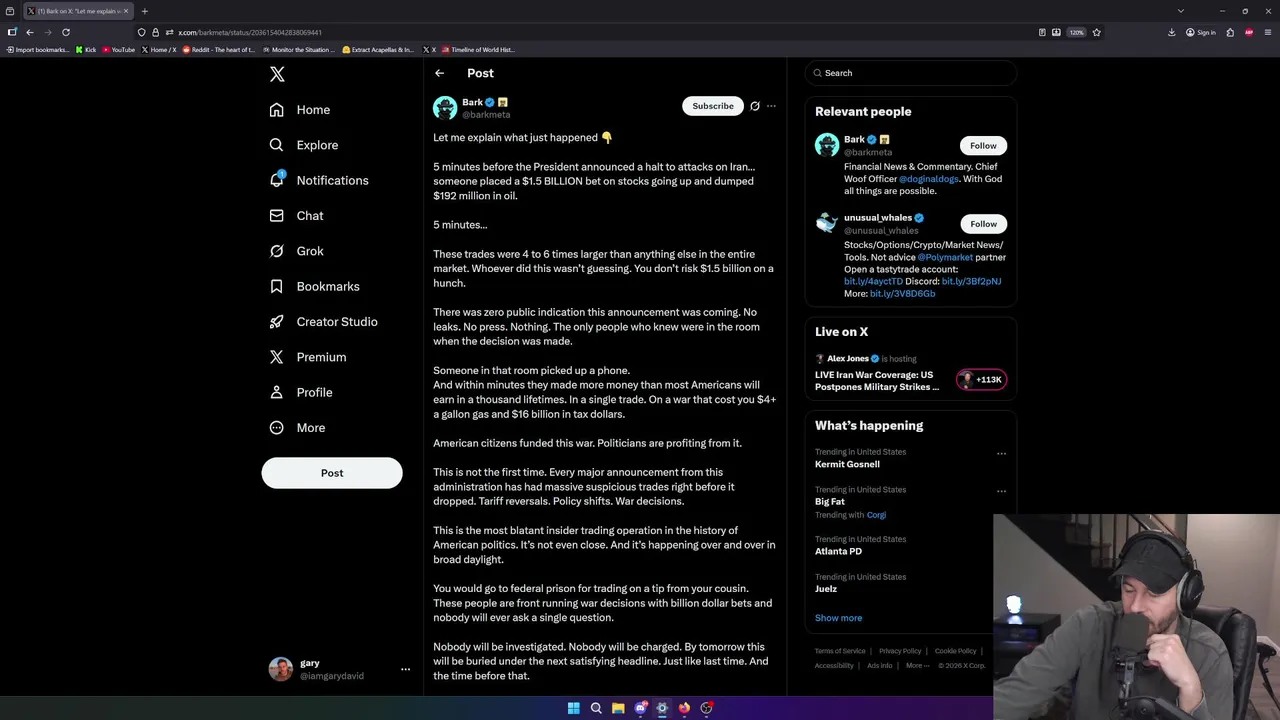1280x720 pixels.
Task: Open the @Polymarket mention link
Action: pyautogui.click(x=945, y=257)
